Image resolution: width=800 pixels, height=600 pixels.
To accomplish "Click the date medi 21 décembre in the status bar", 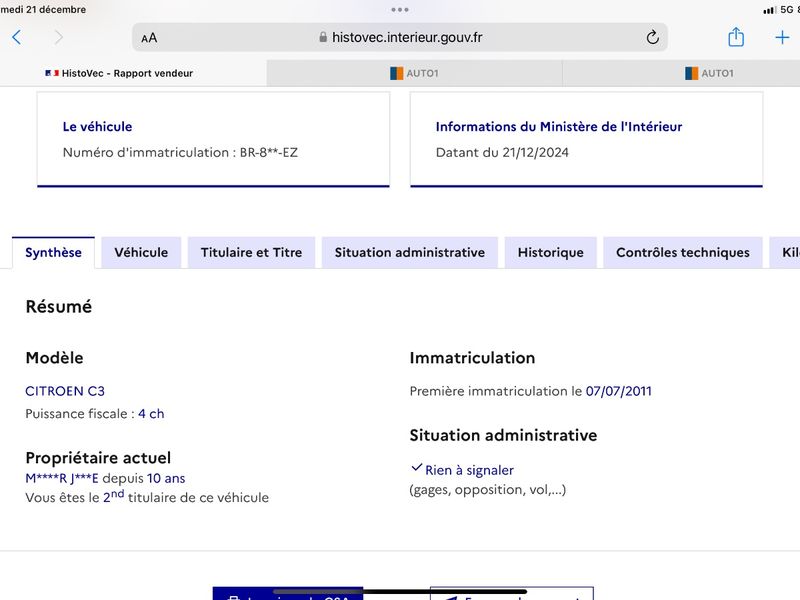I will click(43, 9).
